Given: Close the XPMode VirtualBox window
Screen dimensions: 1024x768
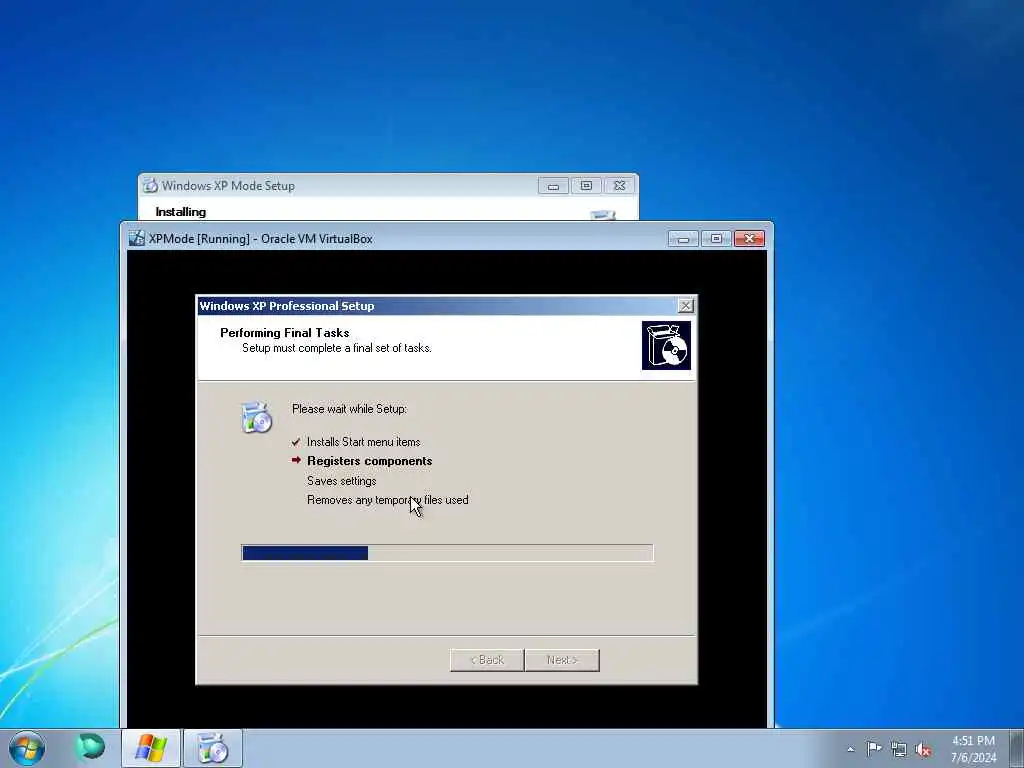Looking at the screenshot, I should coord(749,239).
